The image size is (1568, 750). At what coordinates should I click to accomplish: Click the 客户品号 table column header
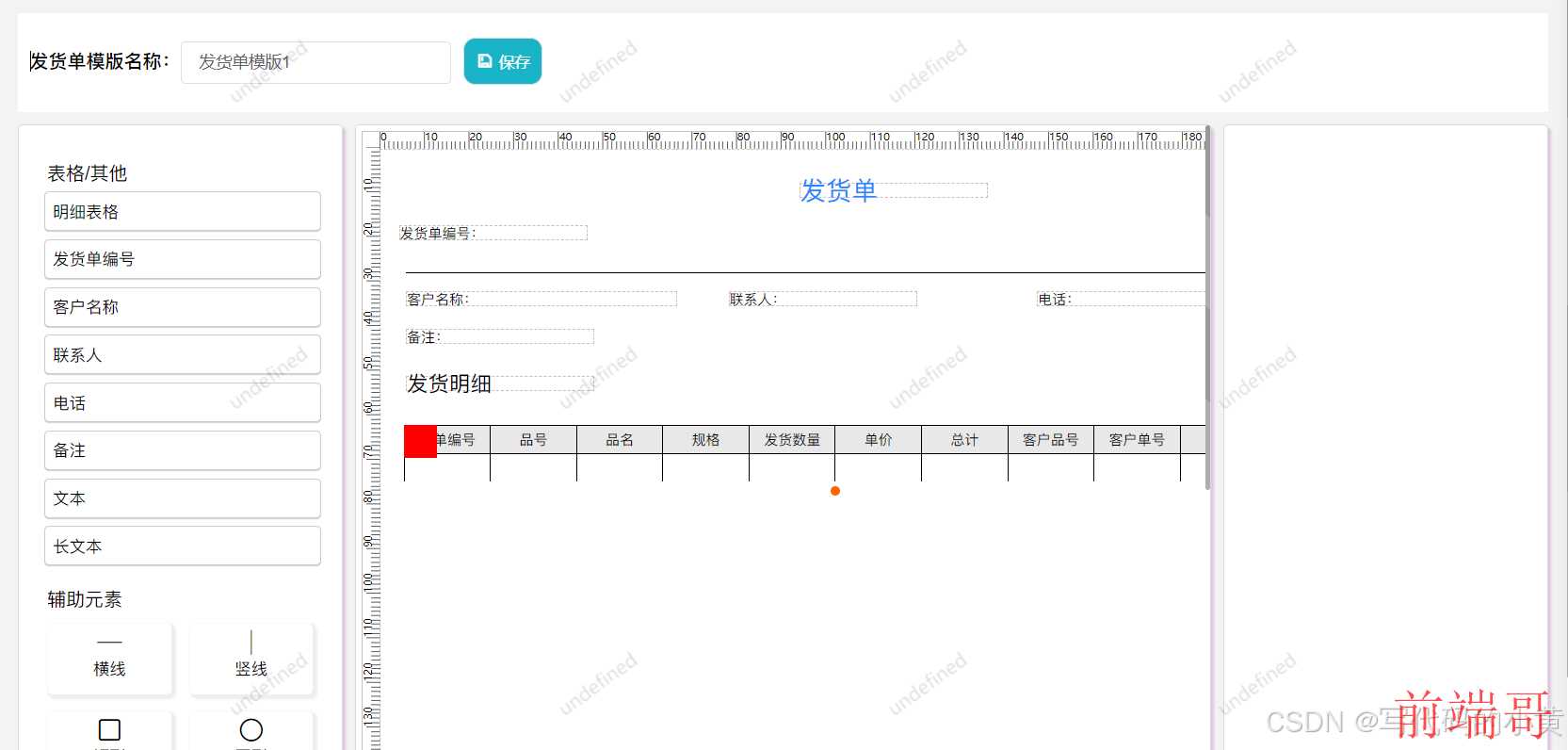[1051, 440]
